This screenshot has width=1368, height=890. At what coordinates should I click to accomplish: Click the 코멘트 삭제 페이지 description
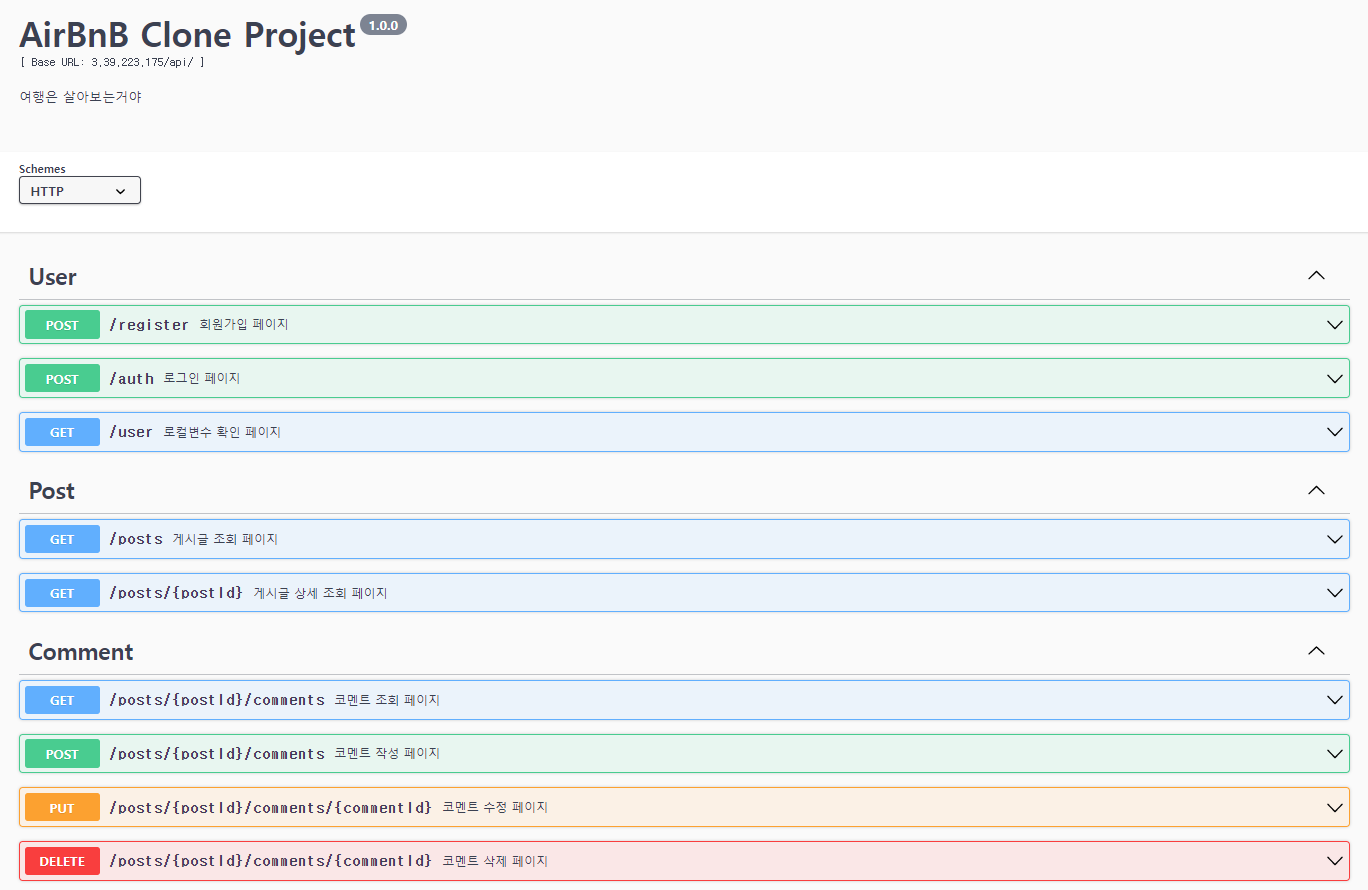click(495, 861)
